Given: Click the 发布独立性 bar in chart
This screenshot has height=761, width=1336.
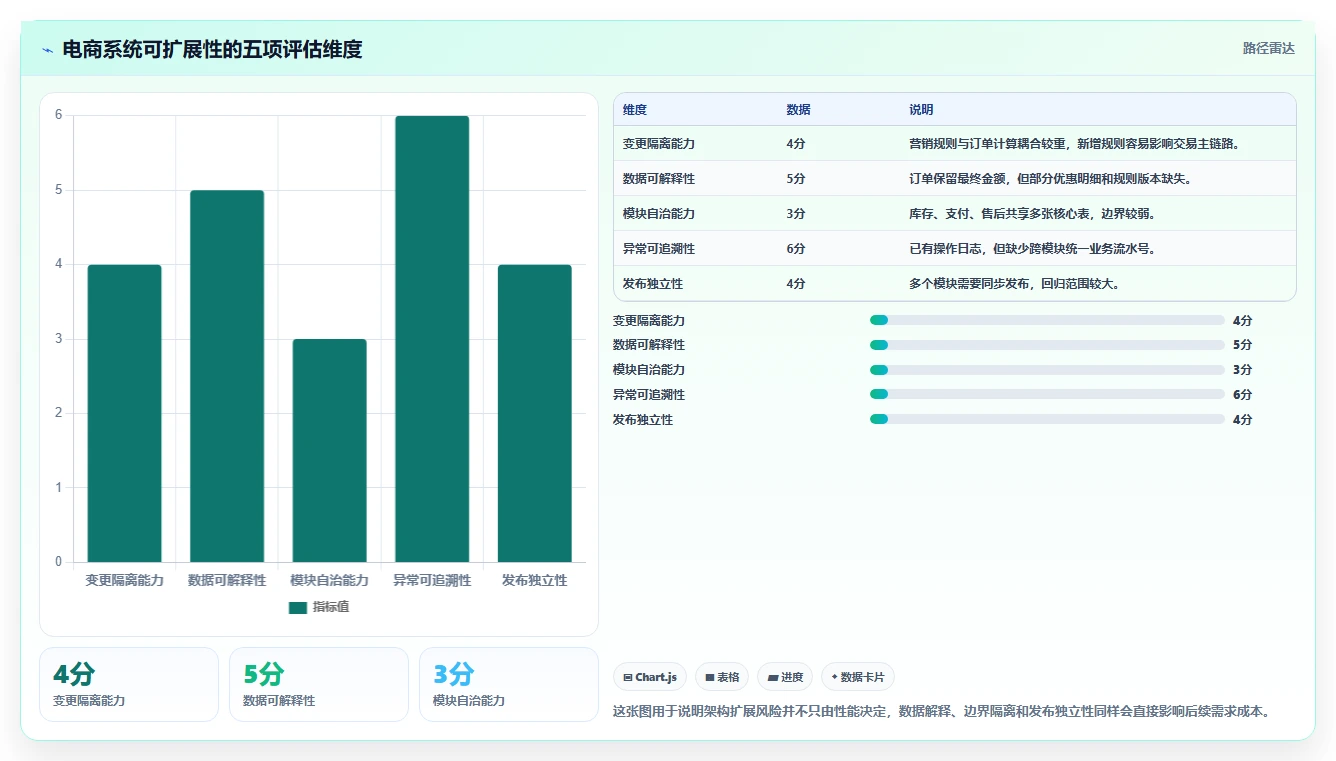Looking at the screenshot, I should (534, 413).
